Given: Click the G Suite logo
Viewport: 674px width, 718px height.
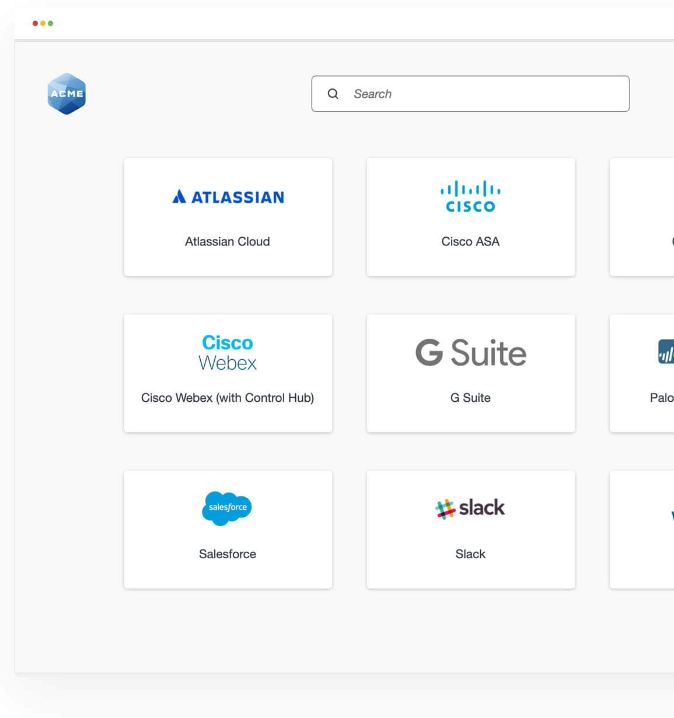Looking at the screenshot, I should coord(471,353).
